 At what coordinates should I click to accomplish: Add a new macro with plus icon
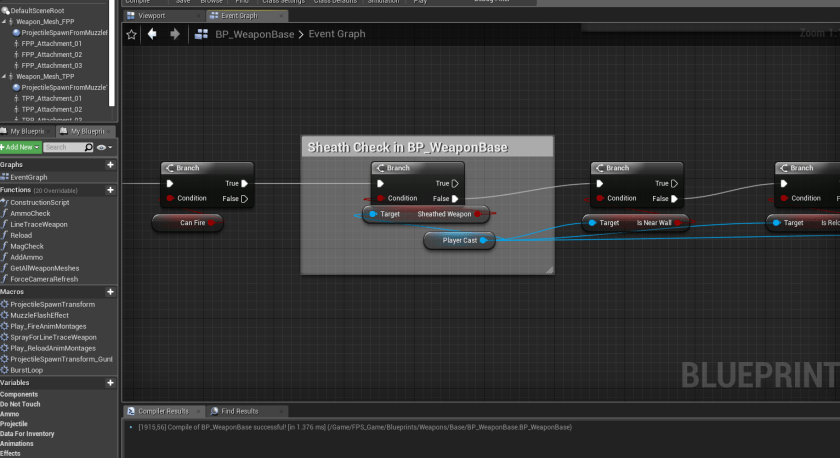click(110, 291)
